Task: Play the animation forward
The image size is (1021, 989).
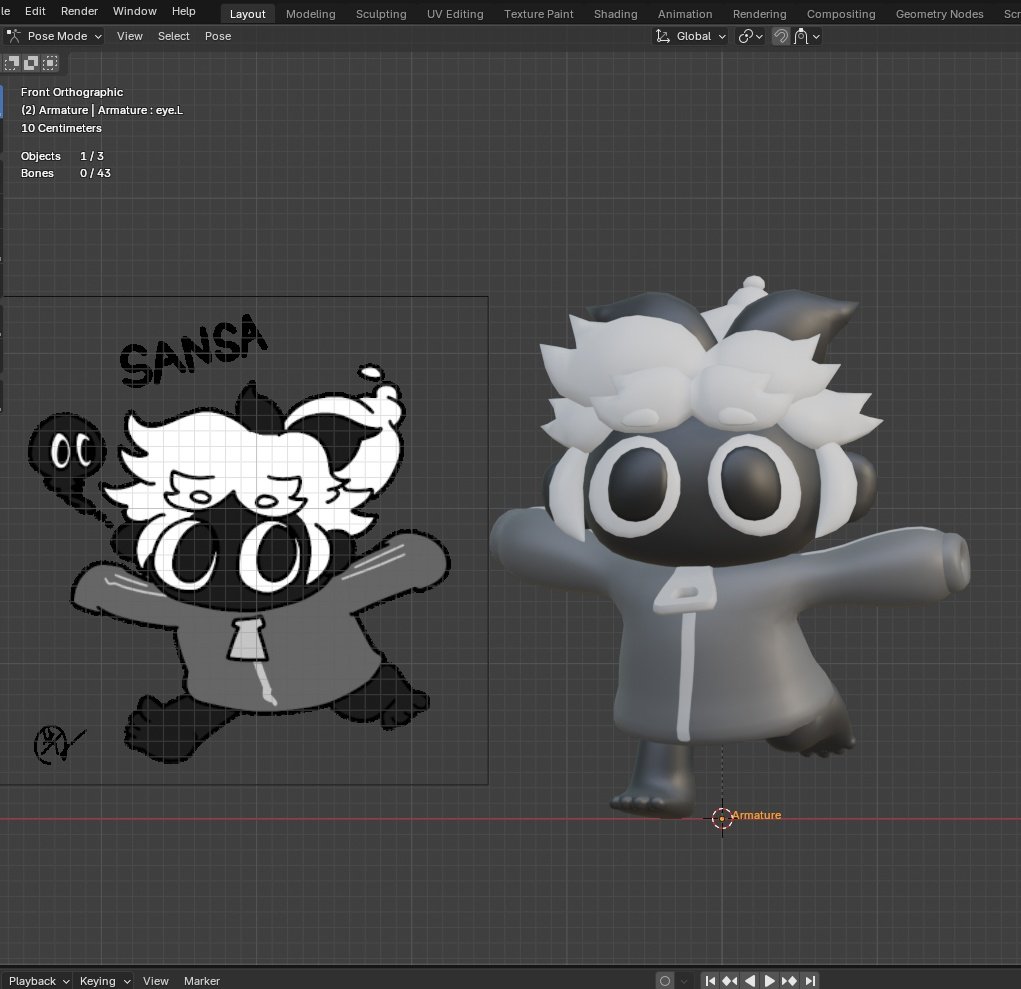Action: coord(770,981)
